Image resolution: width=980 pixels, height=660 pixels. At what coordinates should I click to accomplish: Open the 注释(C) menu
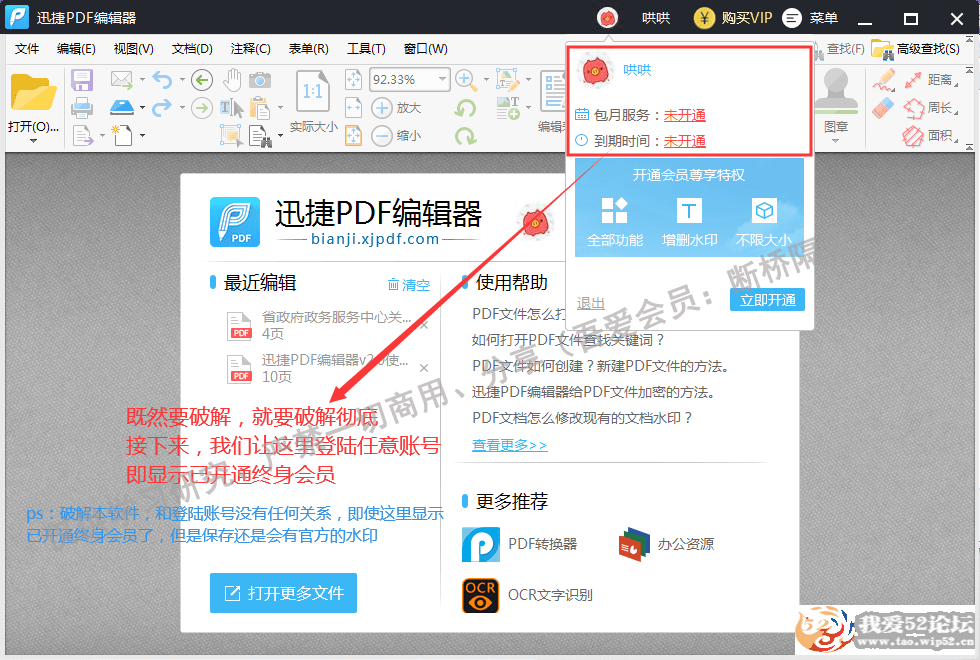click(250, 49)
